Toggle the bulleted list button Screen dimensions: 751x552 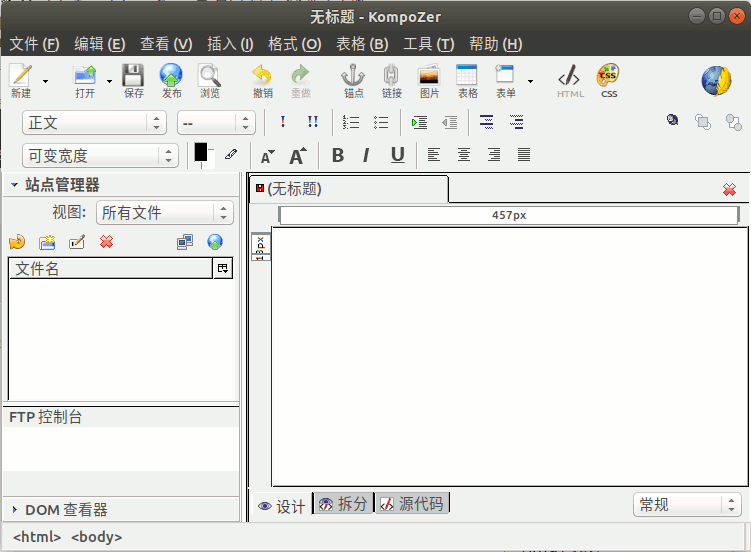[x=381, y=122]
